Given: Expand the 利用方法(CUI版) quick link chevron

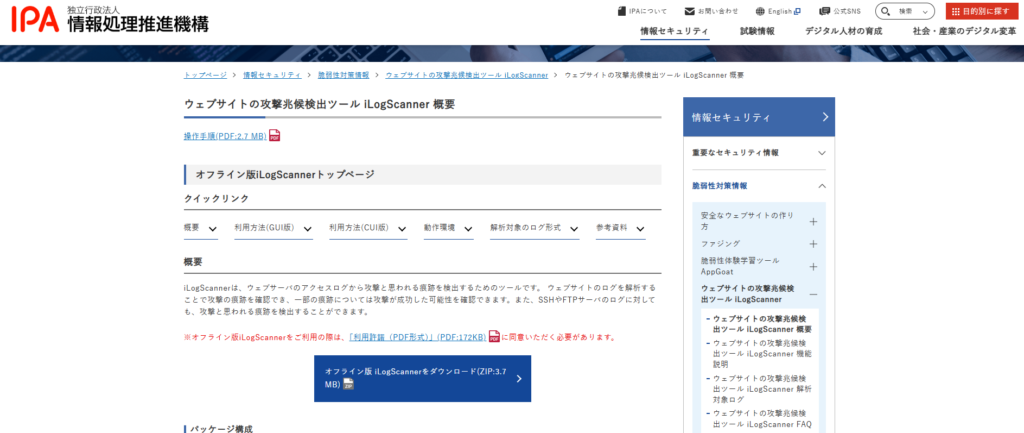Looking at the screenshot, I should pos(402,229).
